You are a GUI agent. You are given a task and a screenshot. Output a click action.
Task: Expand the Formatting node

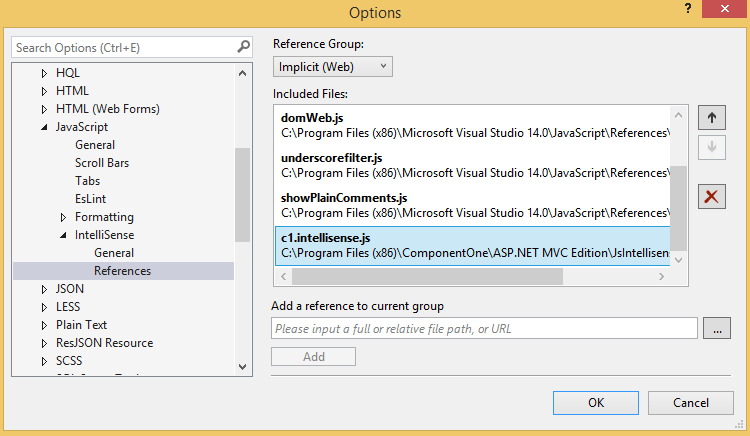(63, 217)
